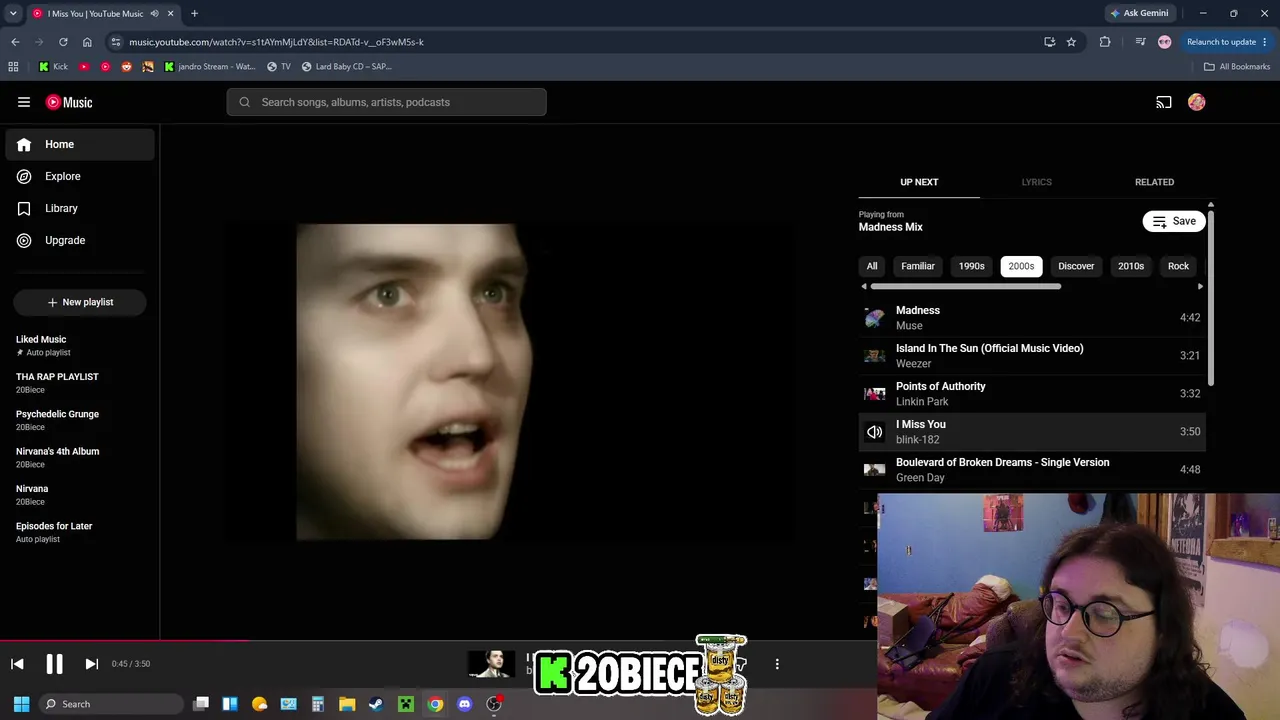Open the YouTube Music account avatar menu
Screen dimensions: 1280x720
point(1197,102)
